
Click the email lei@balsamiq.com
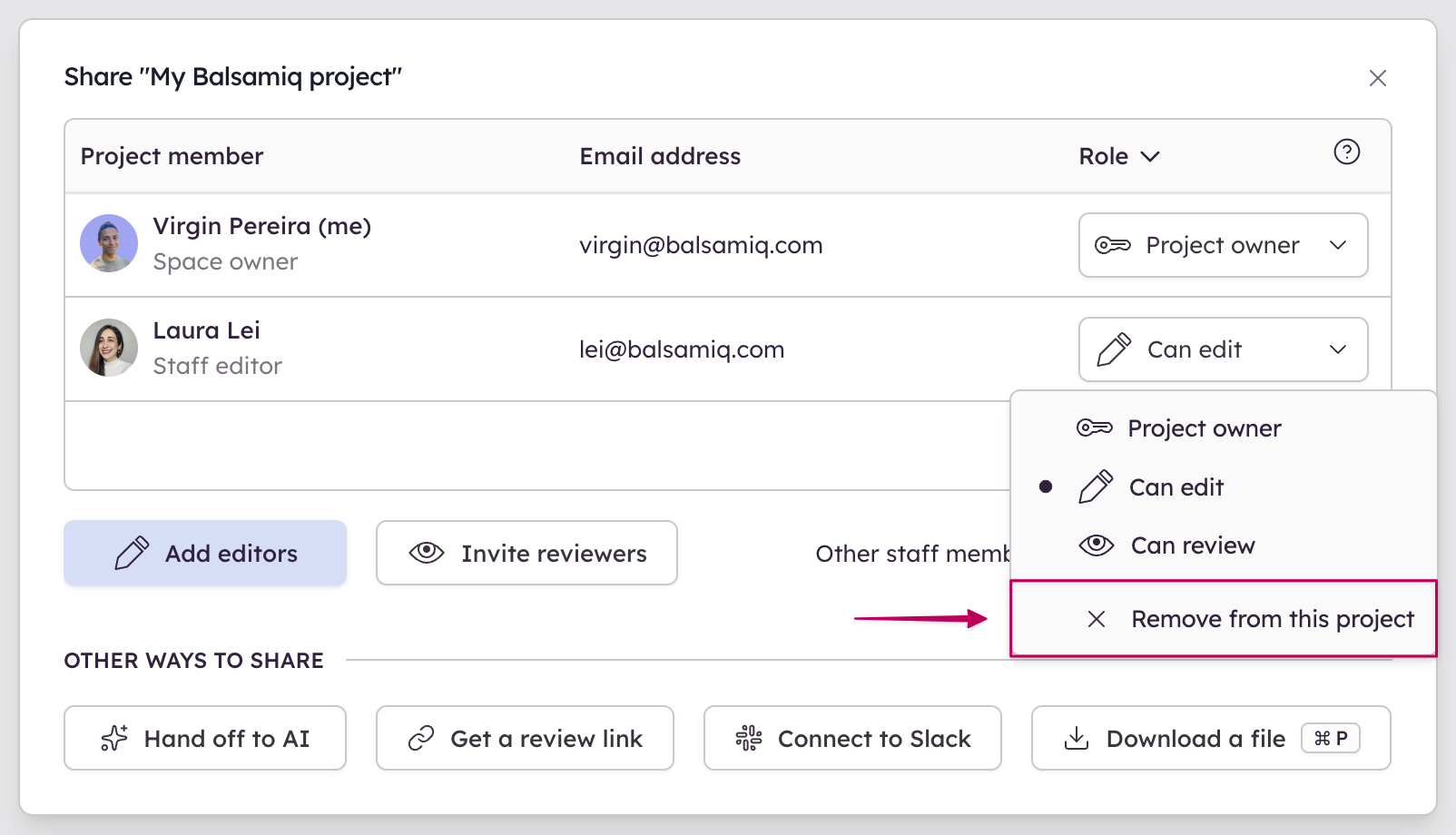pyautogui.click(x=682, y=349)
